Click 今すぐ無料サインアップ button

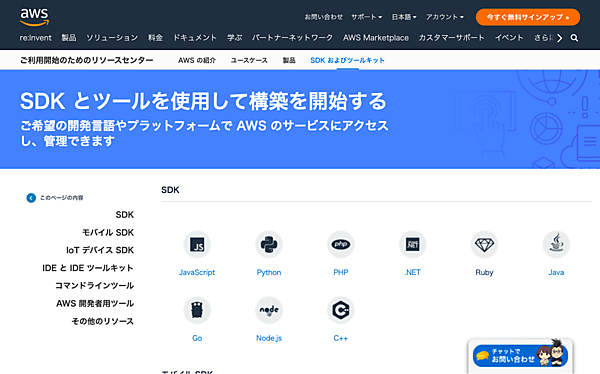(x=528, y=17)
